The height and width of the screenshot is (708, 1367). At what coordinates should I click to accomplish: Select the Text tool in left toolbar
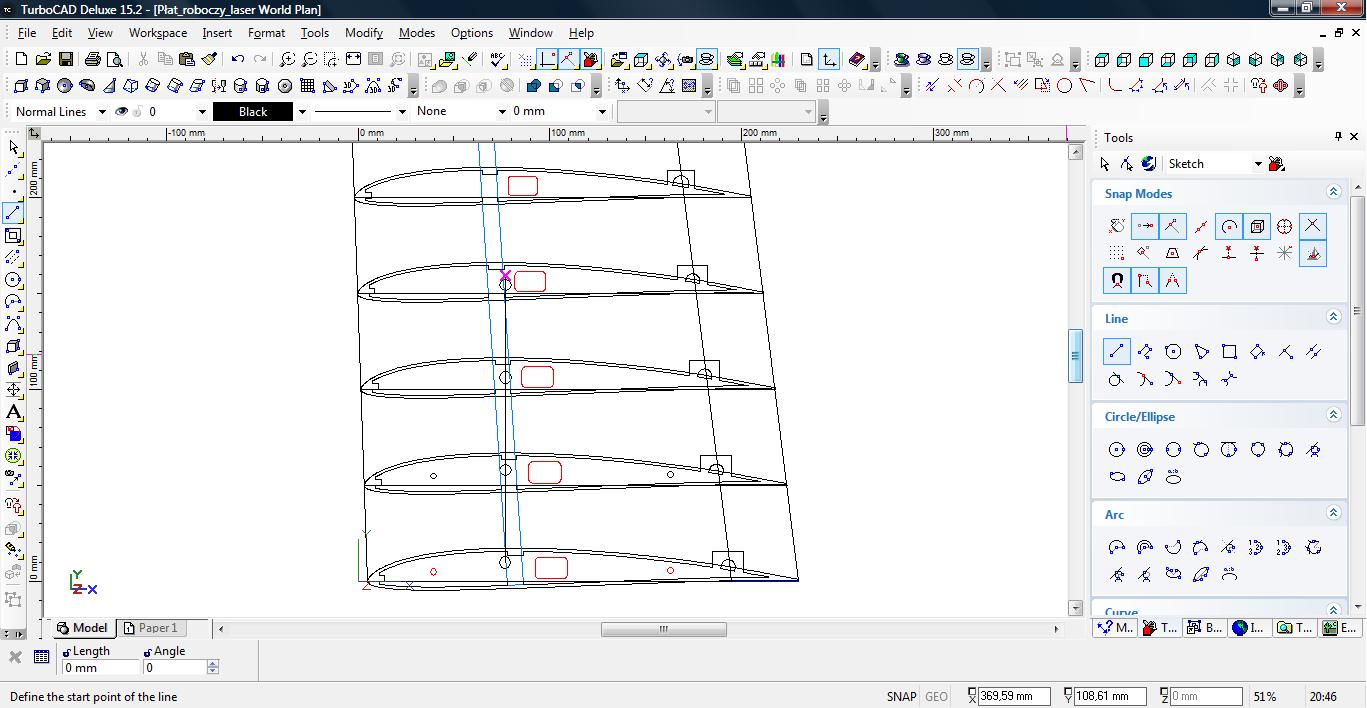tap(14, 412)
